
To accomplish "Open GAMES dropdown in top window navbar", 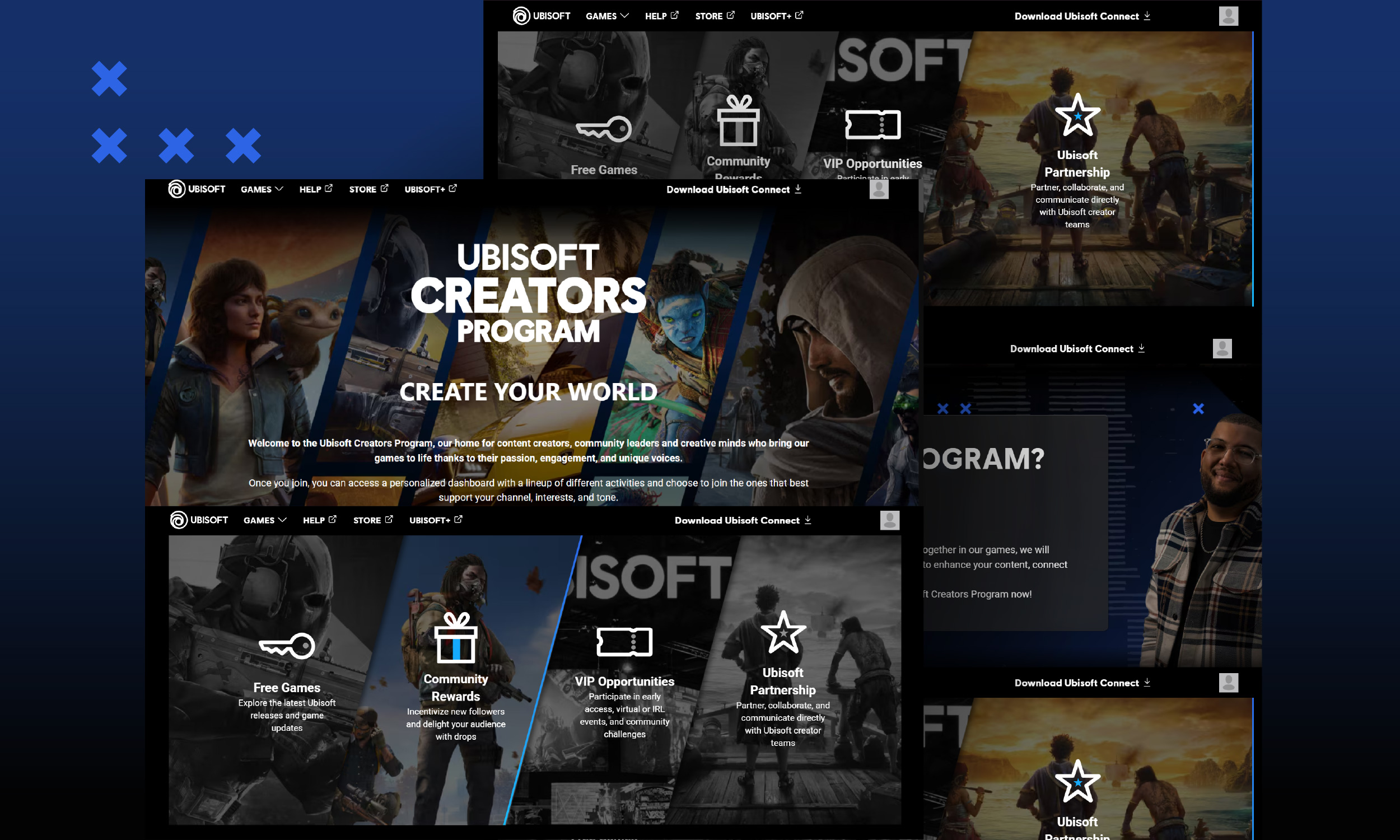I will (607, 16).
